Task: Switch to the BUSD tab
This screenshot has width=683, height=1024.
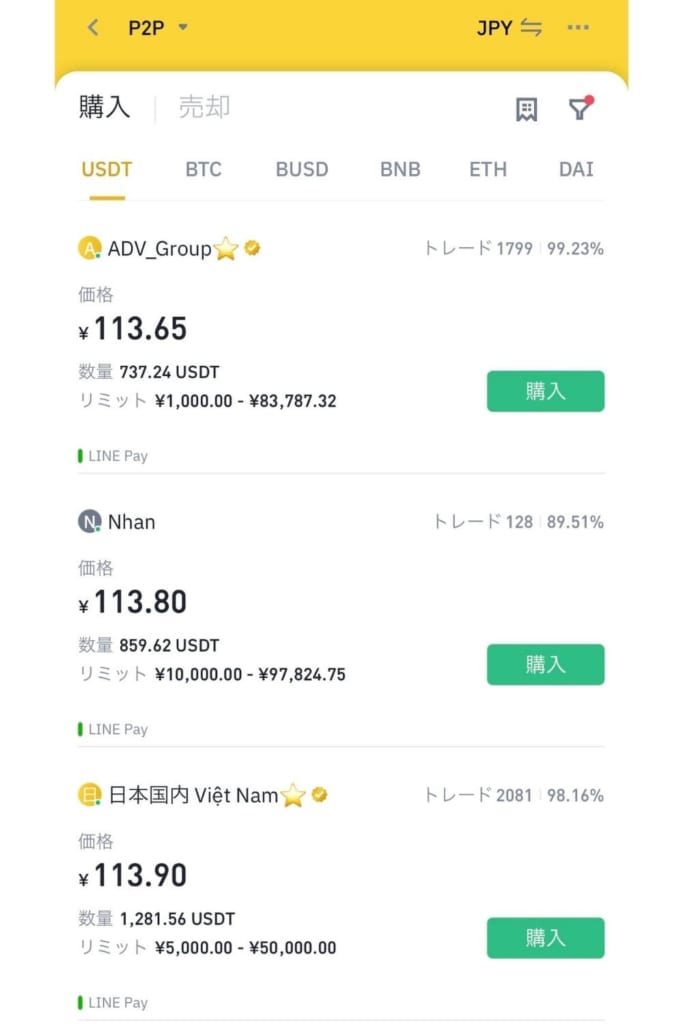Action: click(x=302, y=169)
